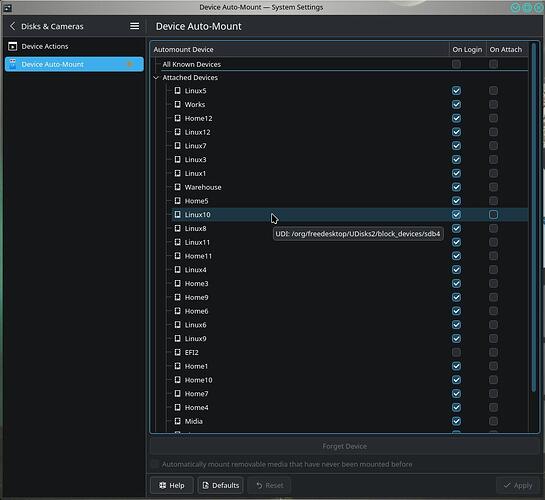Click the drive icon next to EFI2
Screen dimensions: 545x500
(177, 352)
